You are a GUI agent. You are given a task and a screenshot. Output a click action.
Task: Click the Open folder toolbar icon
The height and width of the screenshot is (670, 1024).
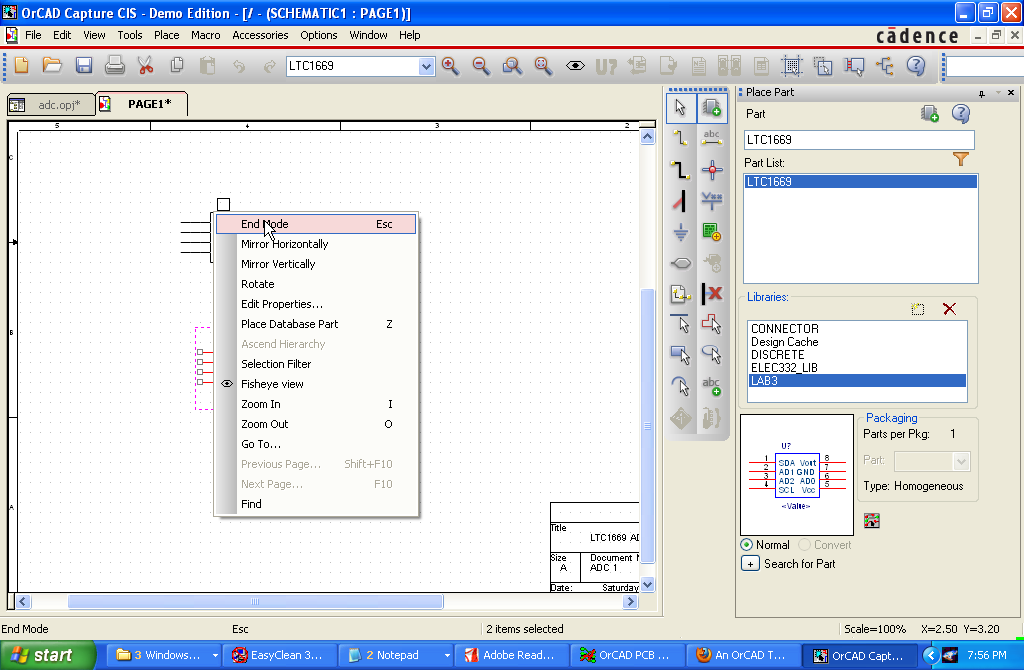coord(52,65)
